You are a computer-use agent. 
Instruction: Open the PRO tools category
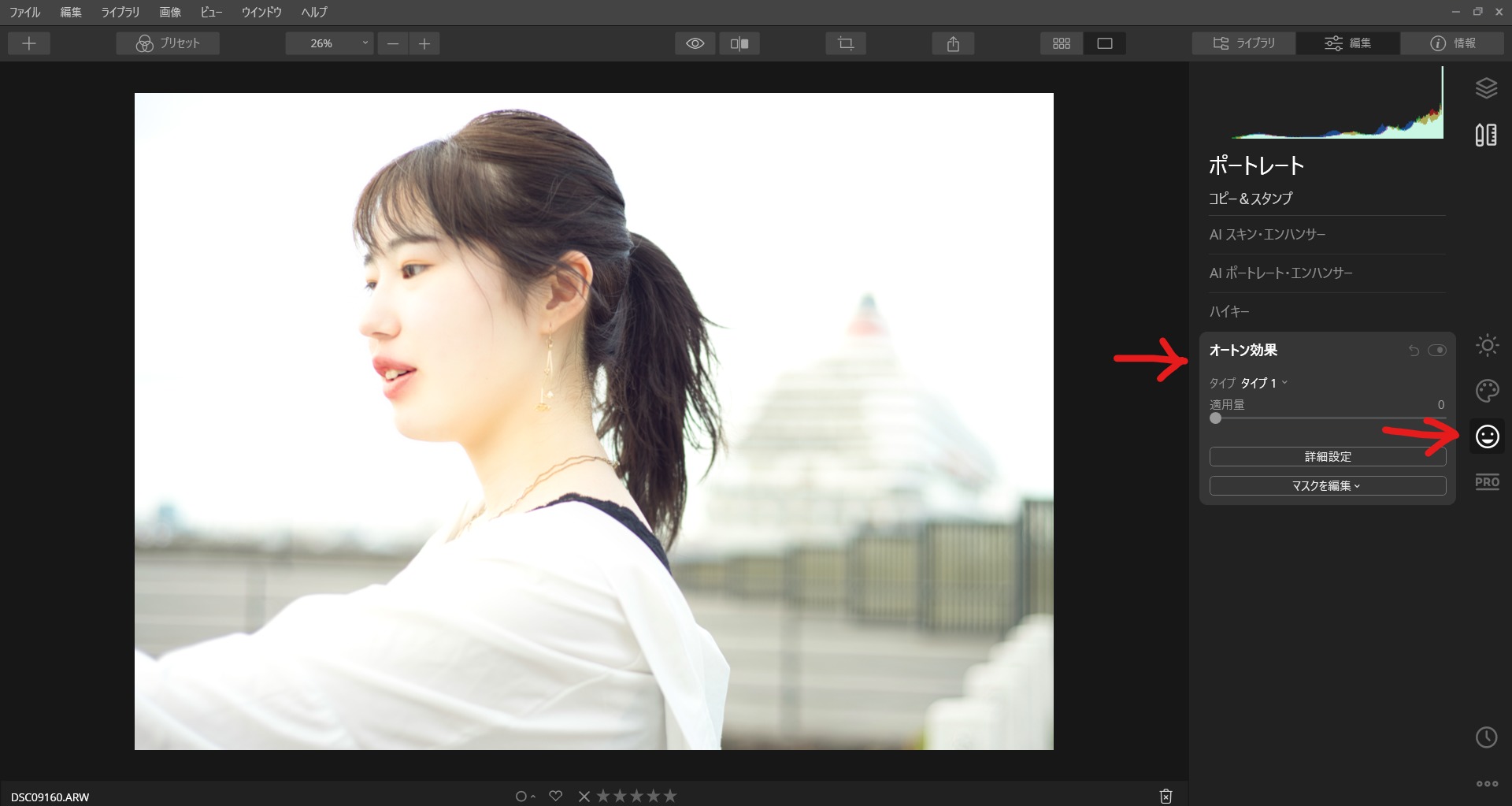point(1487,482)
